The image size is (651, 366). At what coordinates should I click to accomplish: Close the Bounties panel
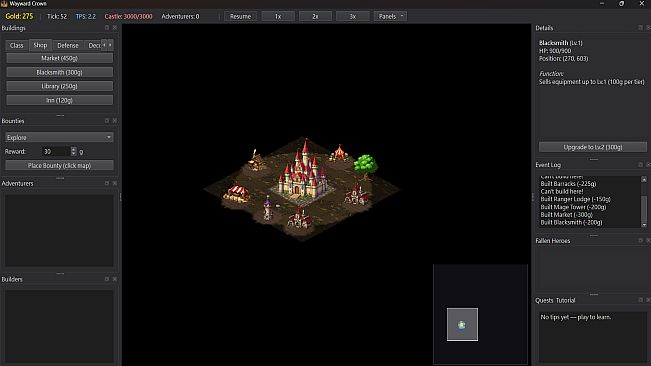(115, 121)
